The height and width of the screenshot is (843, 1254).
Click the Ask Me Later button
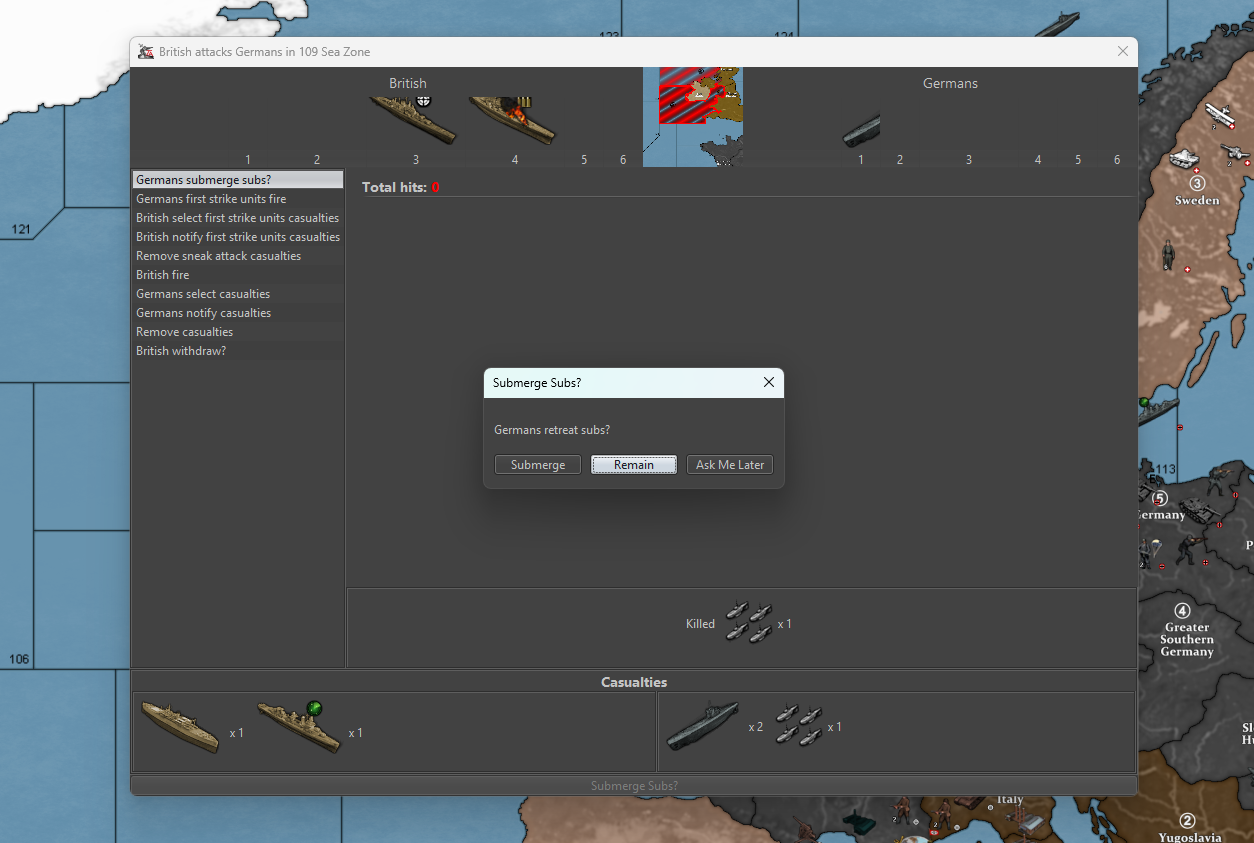(730, 465)
